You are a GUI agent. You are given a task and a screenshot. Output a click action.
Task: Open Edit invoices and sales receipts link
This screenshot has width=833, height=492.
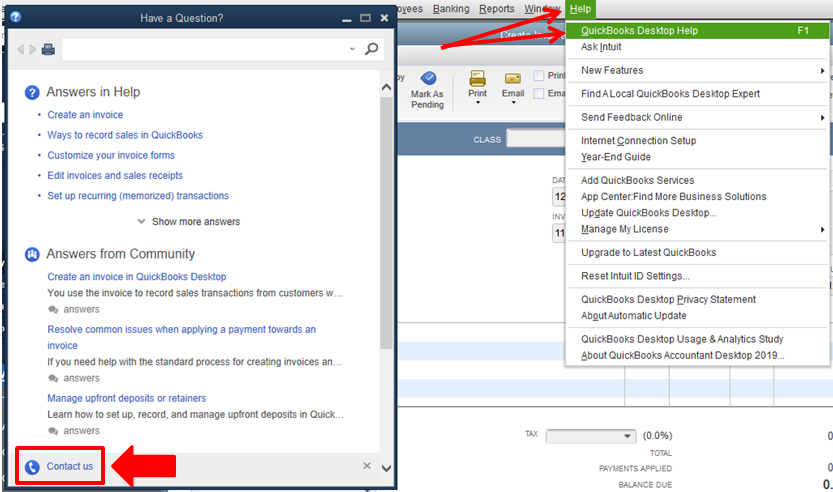click(115, 175)
